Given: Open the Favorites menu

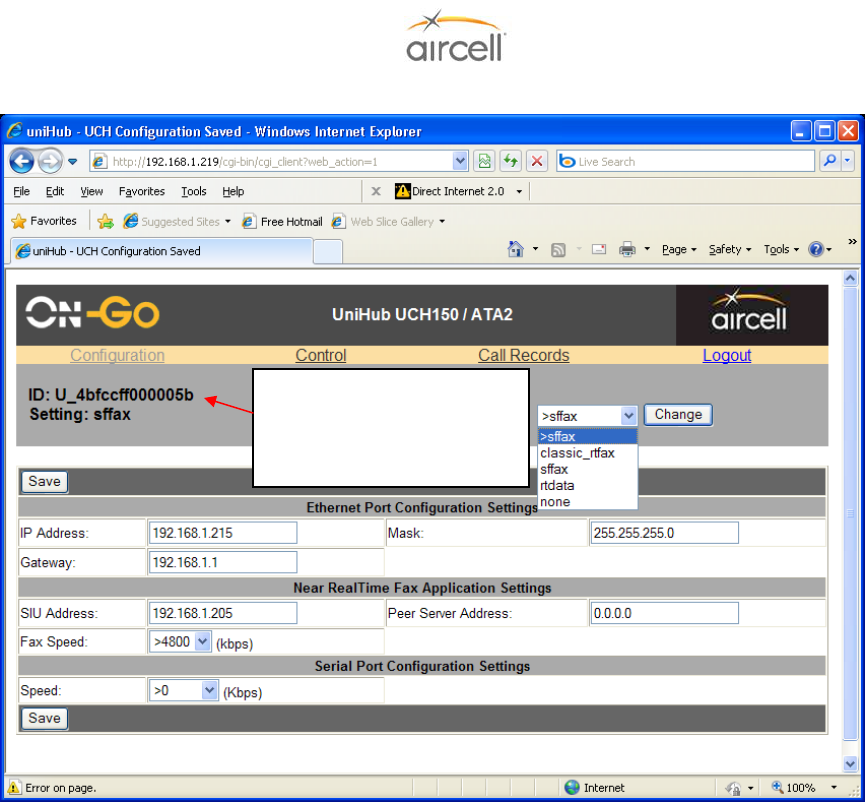Looking at the screenshot, I should (142, 191).
